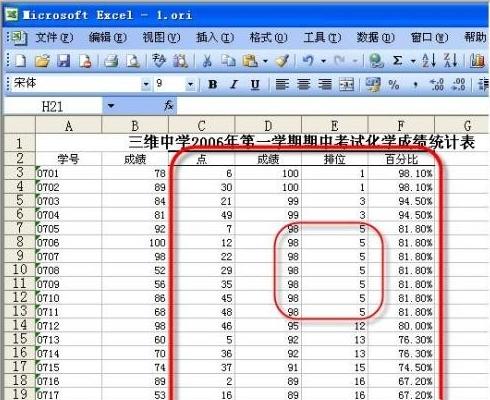Viewport: 490px width, 400px height.
Task: Select column D header
Action: pos(268,126)
